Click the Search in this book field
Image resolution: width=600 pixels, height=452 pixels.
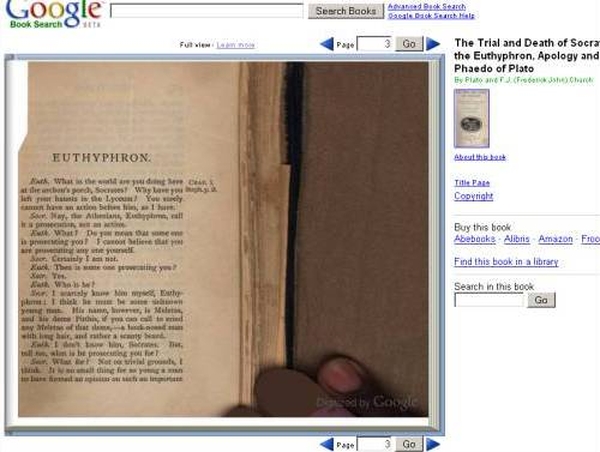(489, 300)
